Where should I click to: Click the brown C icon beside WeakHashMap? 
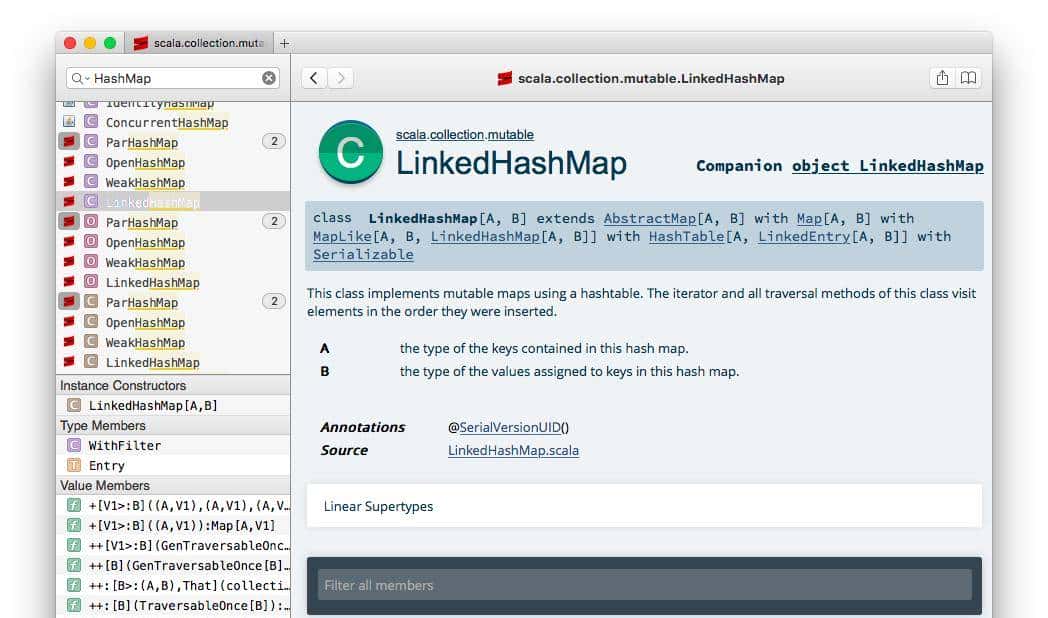point(91,341)
